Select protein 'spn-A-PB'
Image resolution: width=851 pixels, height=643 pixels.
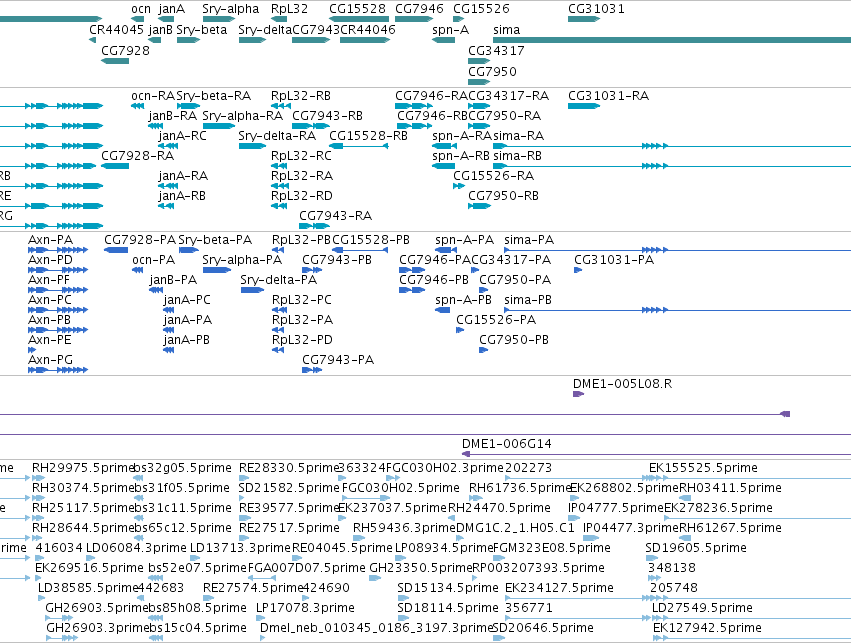463,300
